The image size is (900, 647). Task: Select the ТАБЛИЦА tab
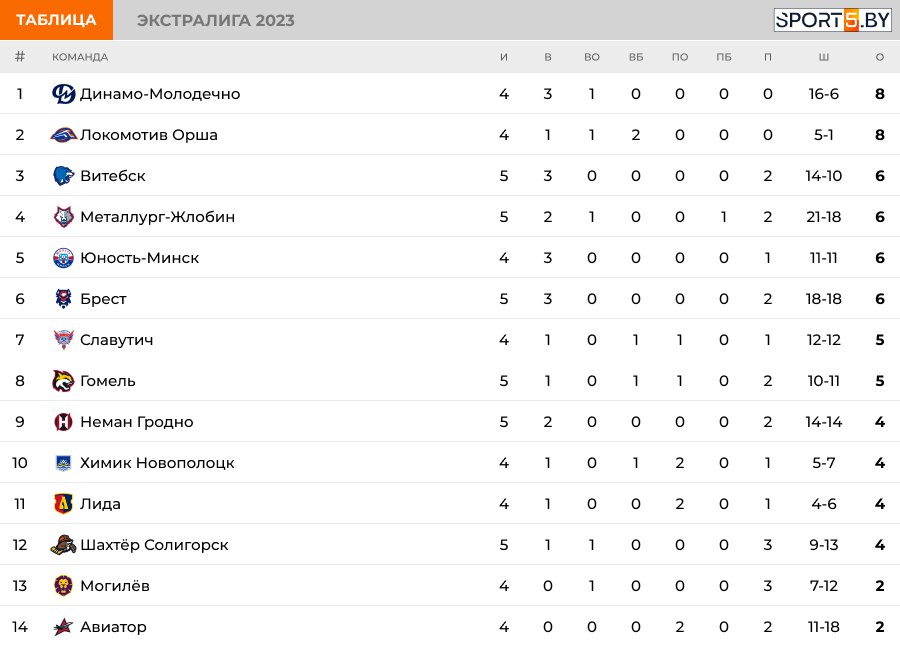point(56,20)
